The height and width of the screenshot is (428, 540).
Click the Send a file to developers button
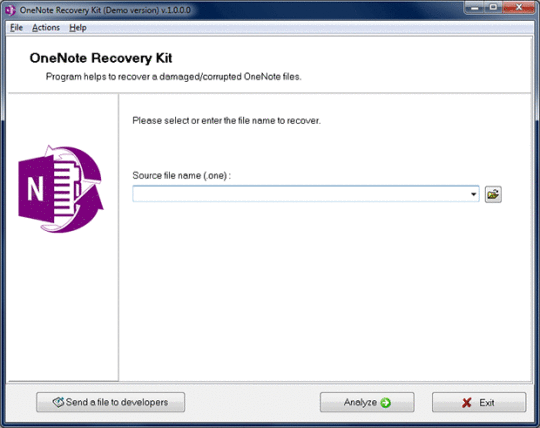click(111, 402)
